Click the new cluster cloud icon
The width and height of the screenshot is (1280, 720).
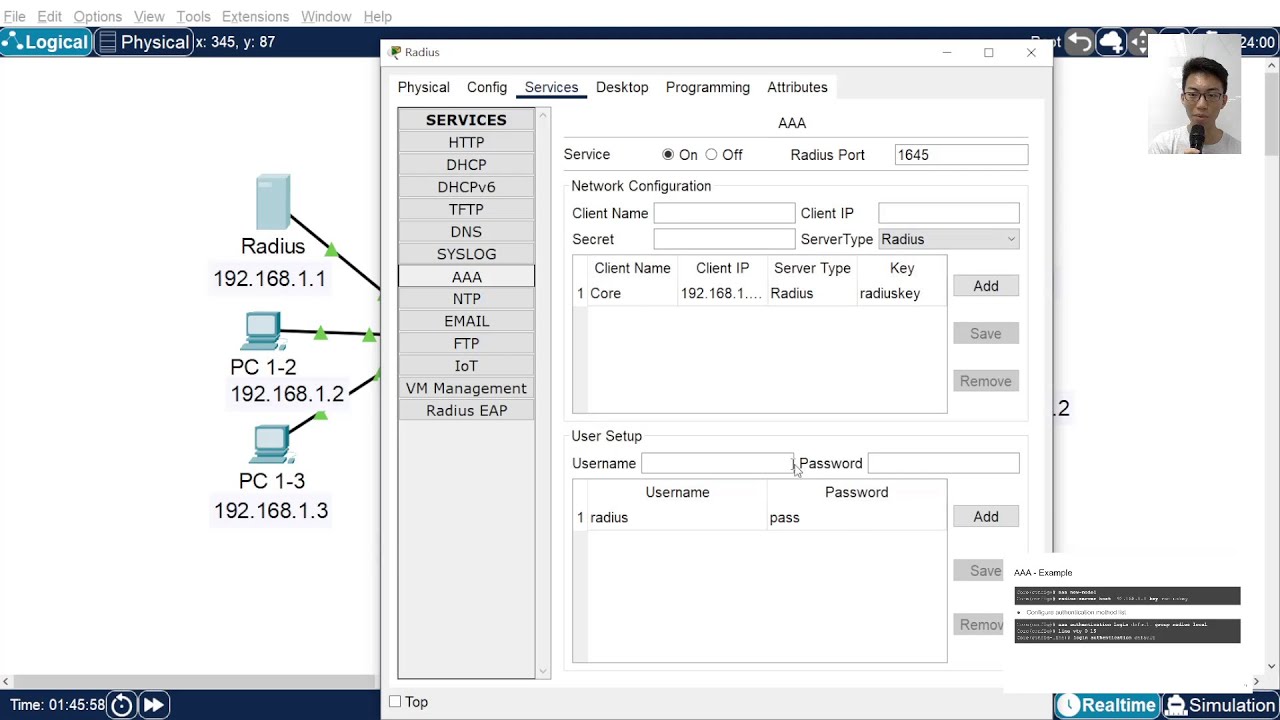[1111, 42]
